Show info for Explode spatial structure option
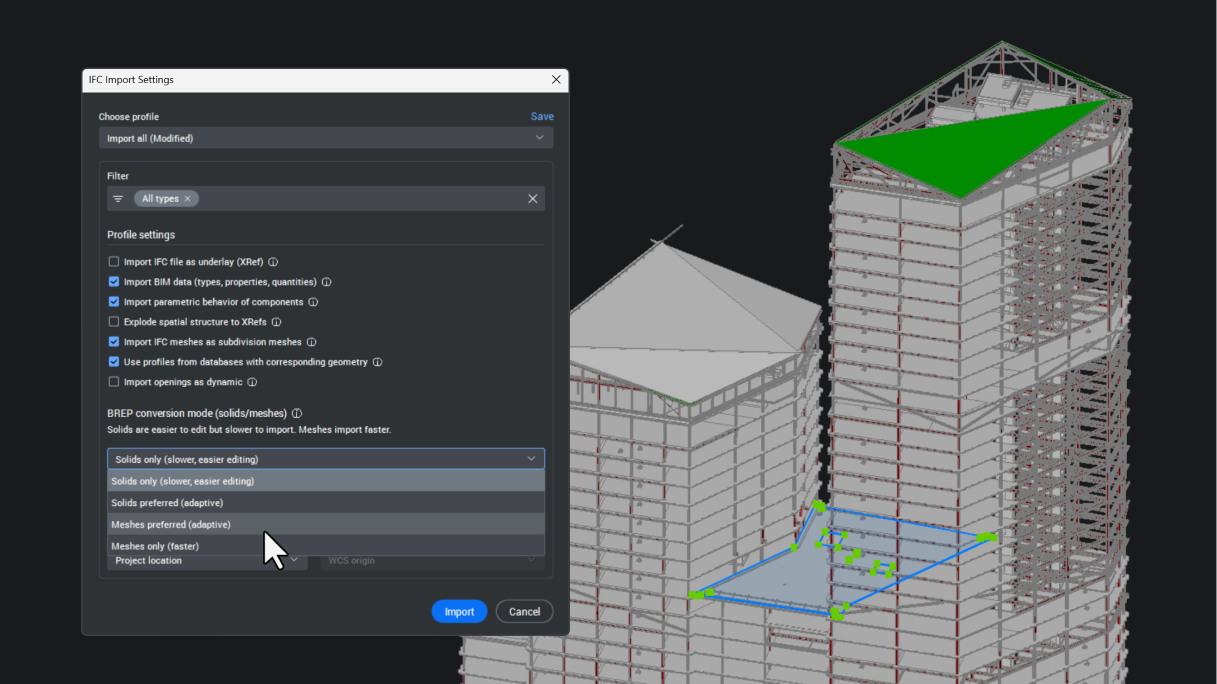This screenshot has height=684, width=1217. tap(276, 322)
